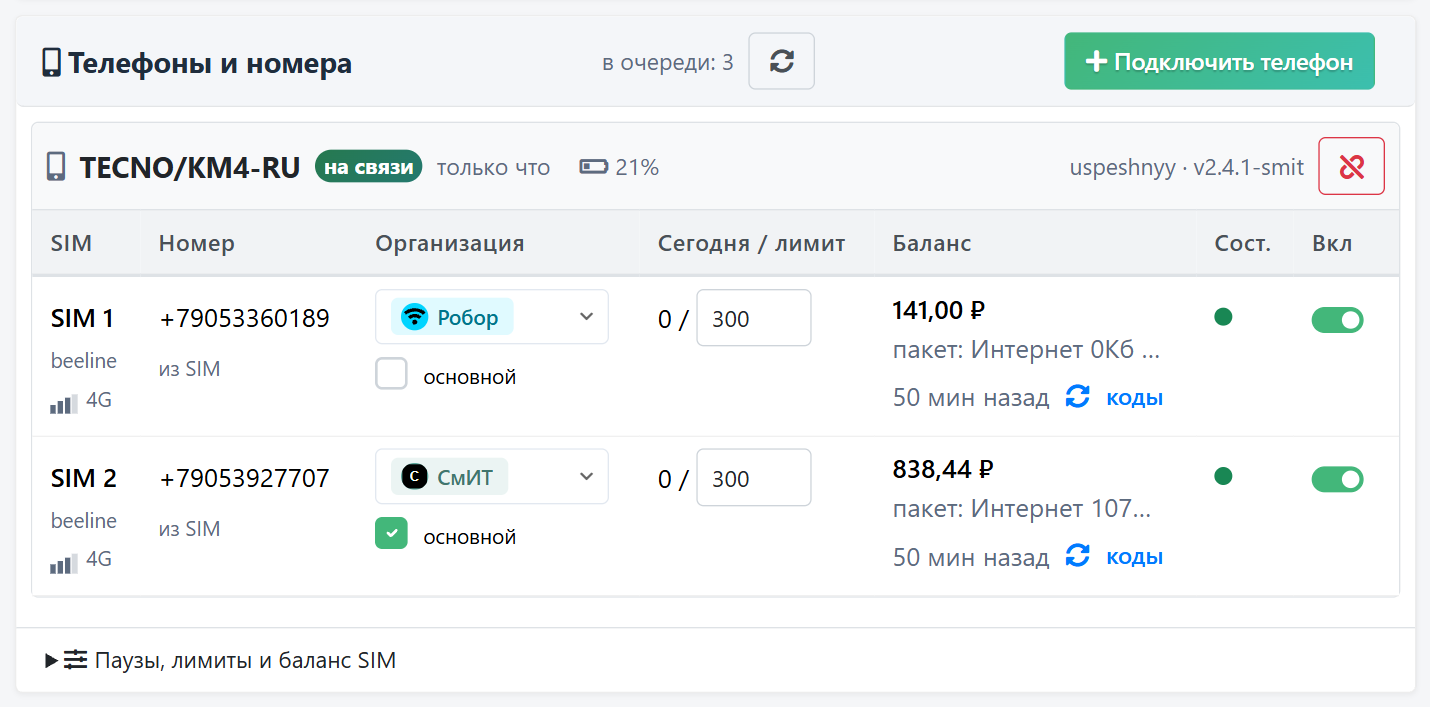The height and width of the screenshot is (707, 1430).
Task: Disable the SIM 2 enable switch
Action: click(x=1337, y=479)
